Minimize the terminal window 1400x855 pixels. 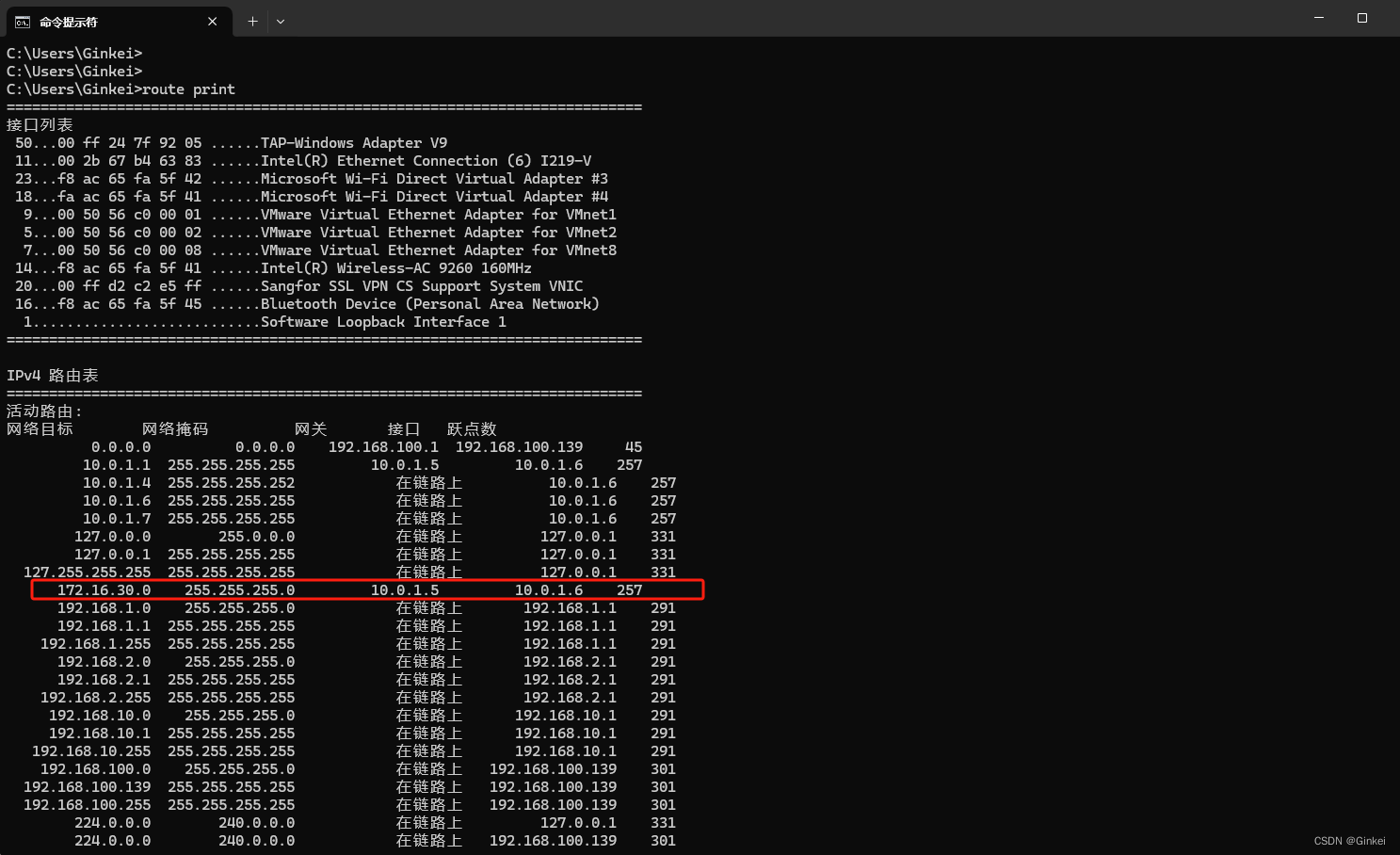1319,18
